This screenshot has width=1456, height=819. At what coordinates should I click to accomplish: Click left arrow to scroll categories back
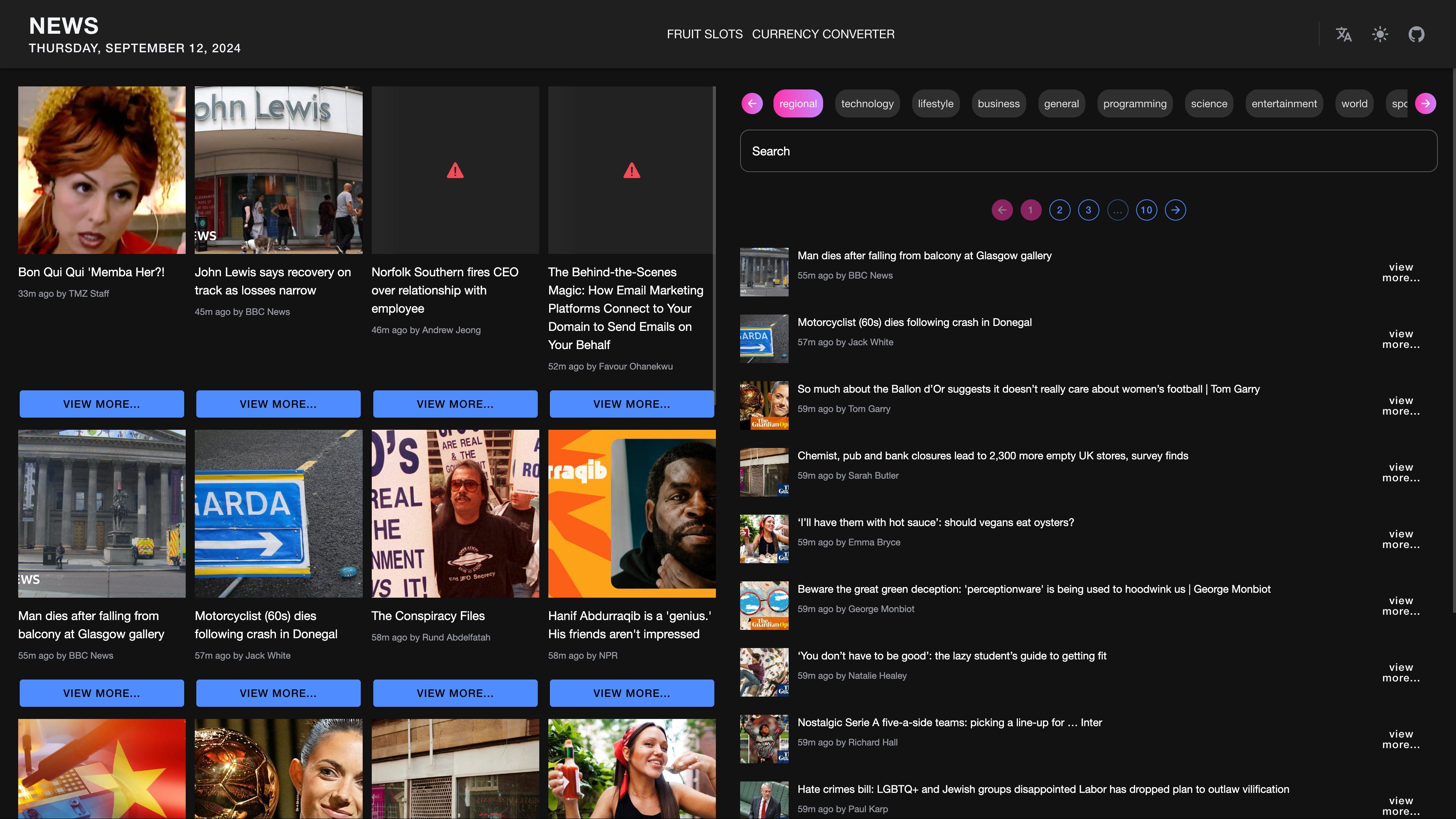752,103
